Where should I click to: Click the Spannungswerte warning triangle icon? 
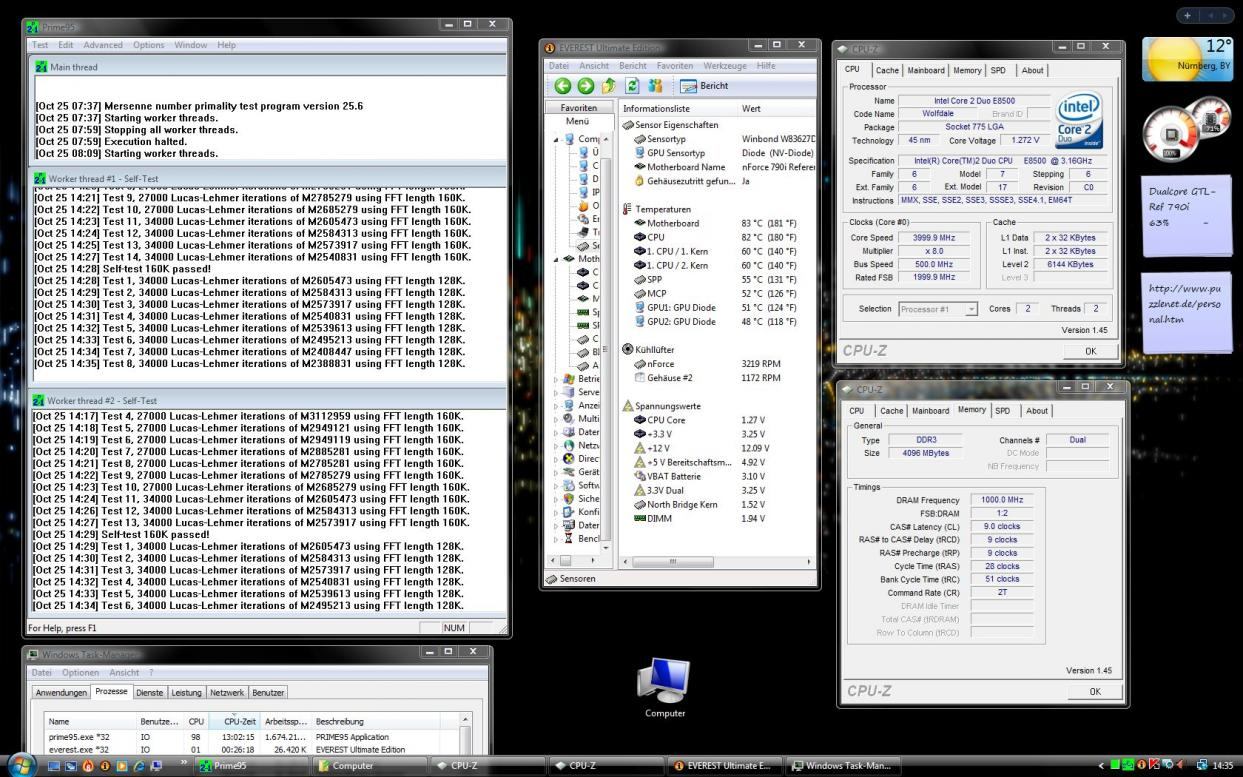[x=628, y=406]
